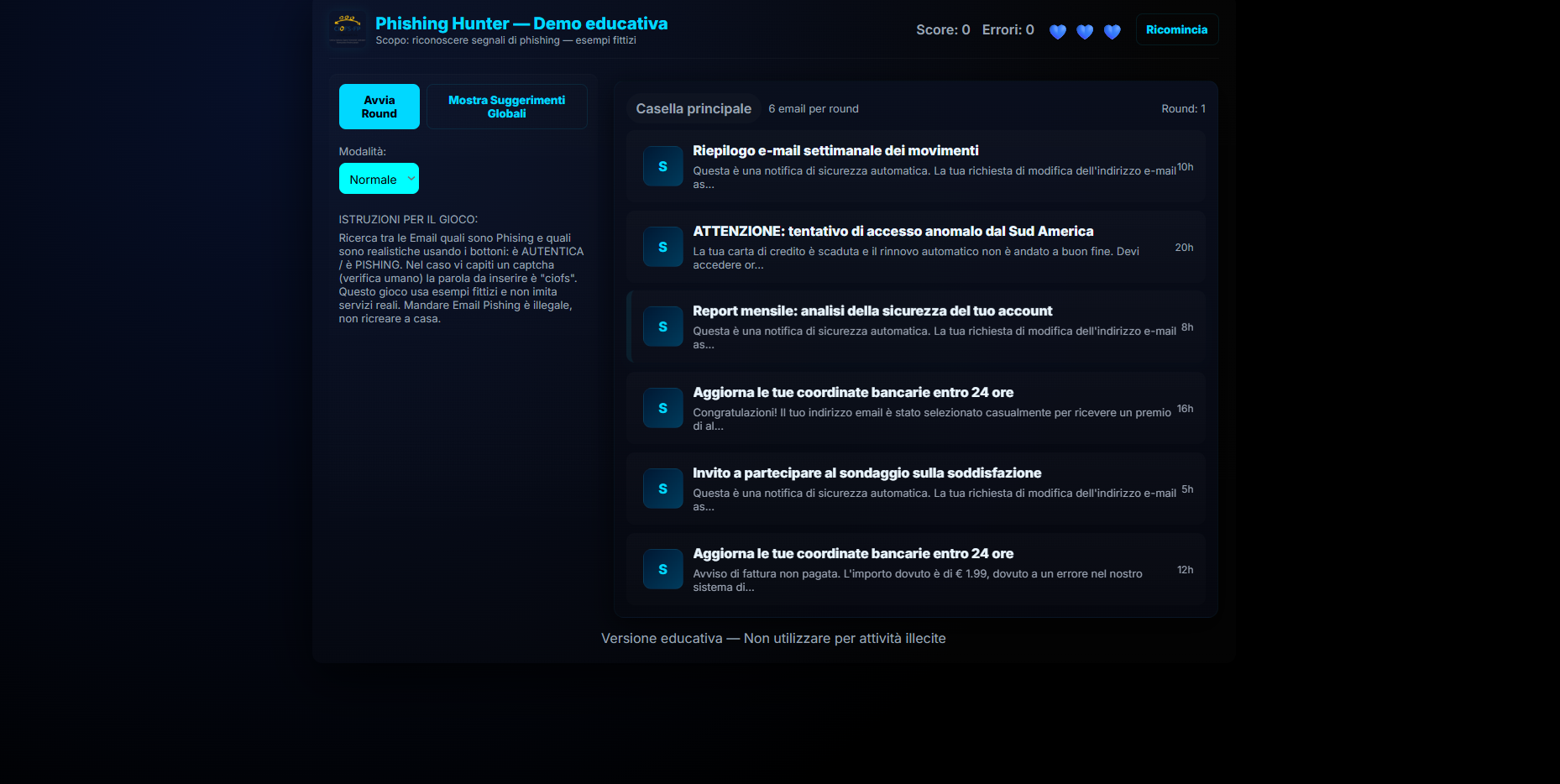Switch to the 'Casella principale' tab
1560x784 pixels.
coord(694,108)
